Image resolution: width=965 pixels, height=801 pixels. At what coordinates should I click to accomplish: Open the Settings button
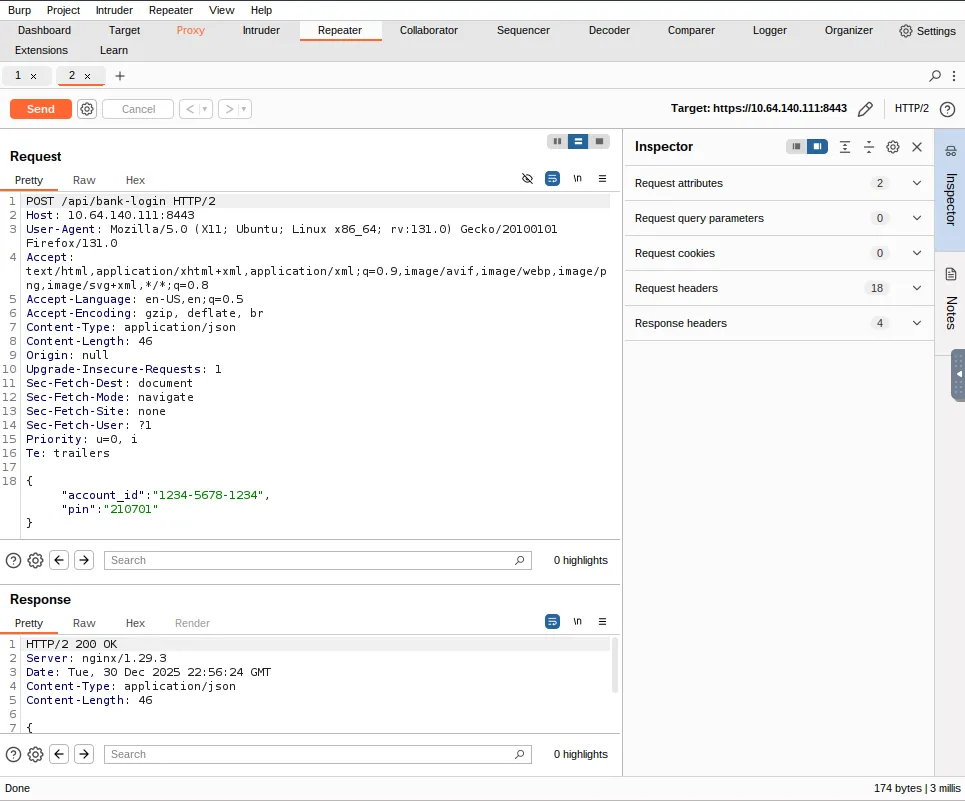click(x=927, y=31)
